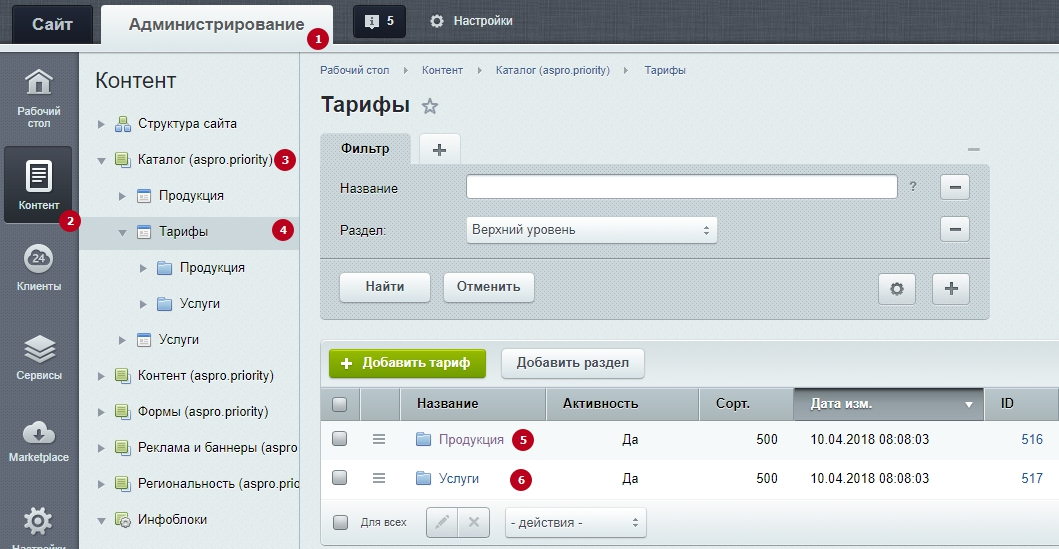1059x549 pixels.
Task: Open the Рабочий стол sidebar icon
Action: [38, 99]
